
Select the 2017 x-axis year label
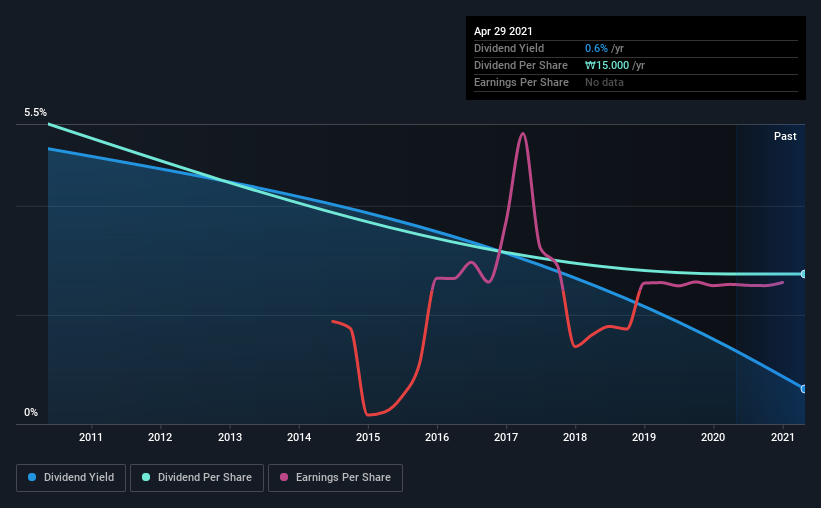[506, 437]
